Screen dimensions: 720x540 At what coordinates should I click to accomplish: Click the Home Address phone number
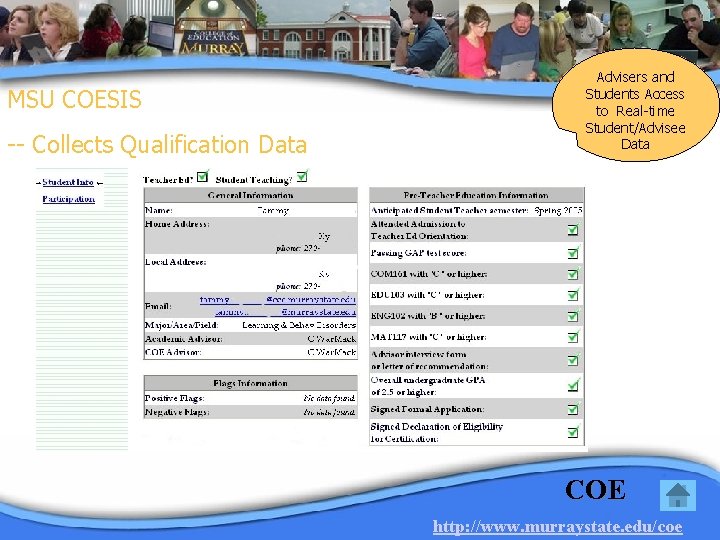click(x=298, y=248)
